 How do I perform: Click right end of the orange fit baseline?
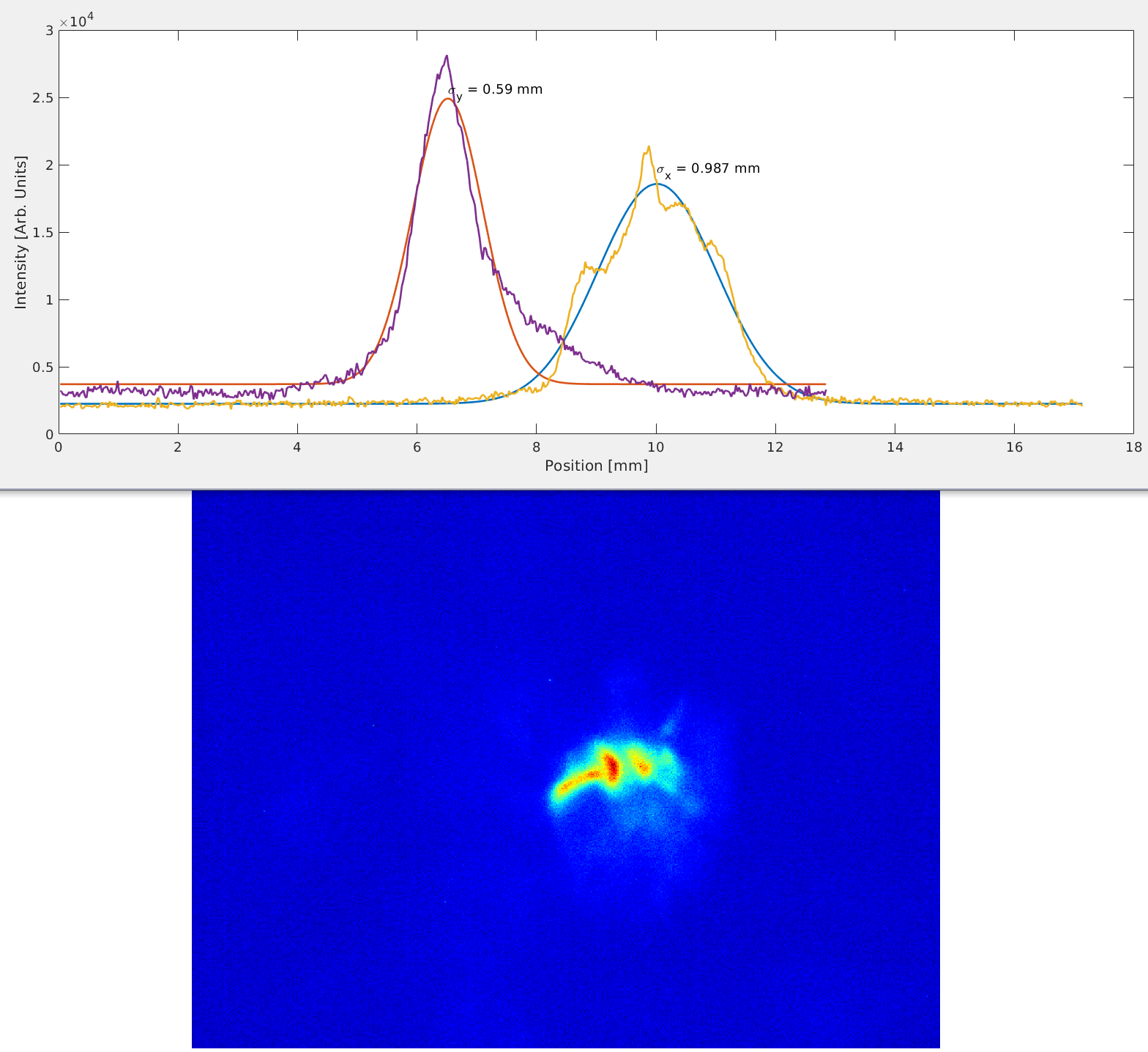(824, 384)
